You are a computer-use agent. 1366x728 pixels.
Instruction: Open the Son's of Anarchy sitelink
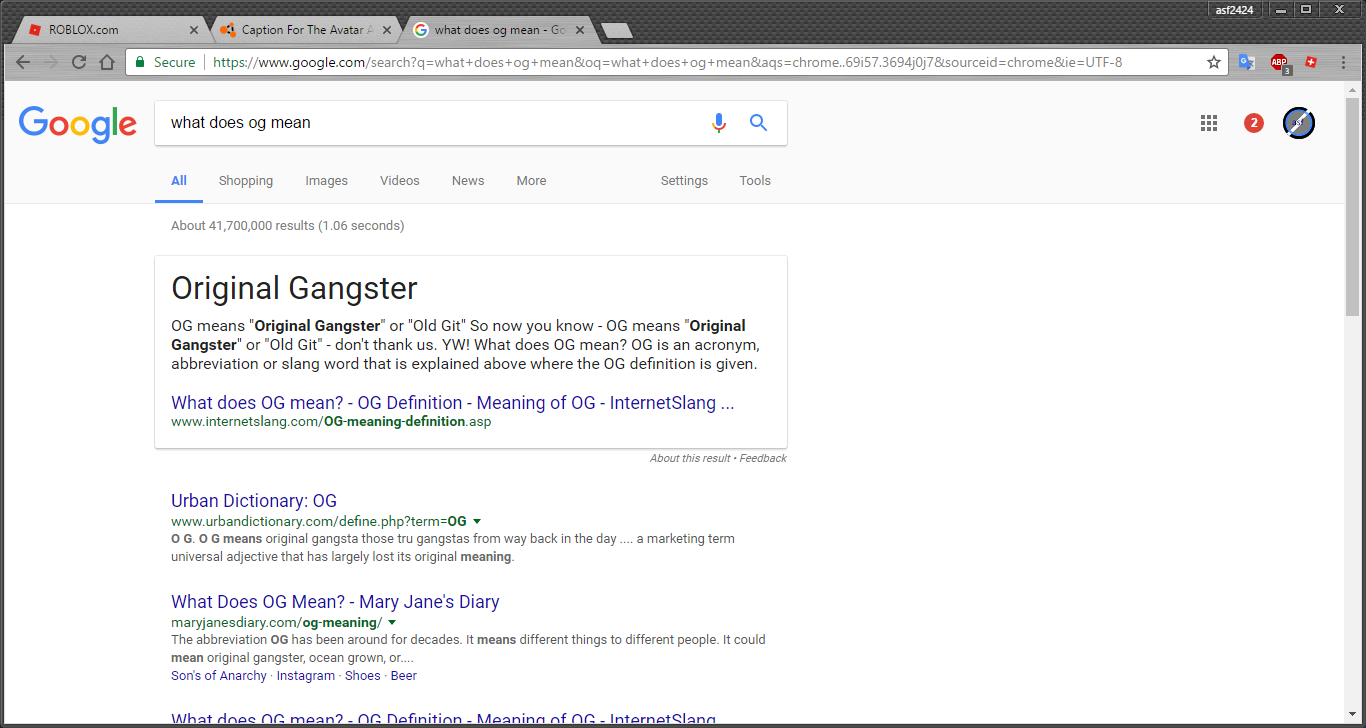point(219,676)
